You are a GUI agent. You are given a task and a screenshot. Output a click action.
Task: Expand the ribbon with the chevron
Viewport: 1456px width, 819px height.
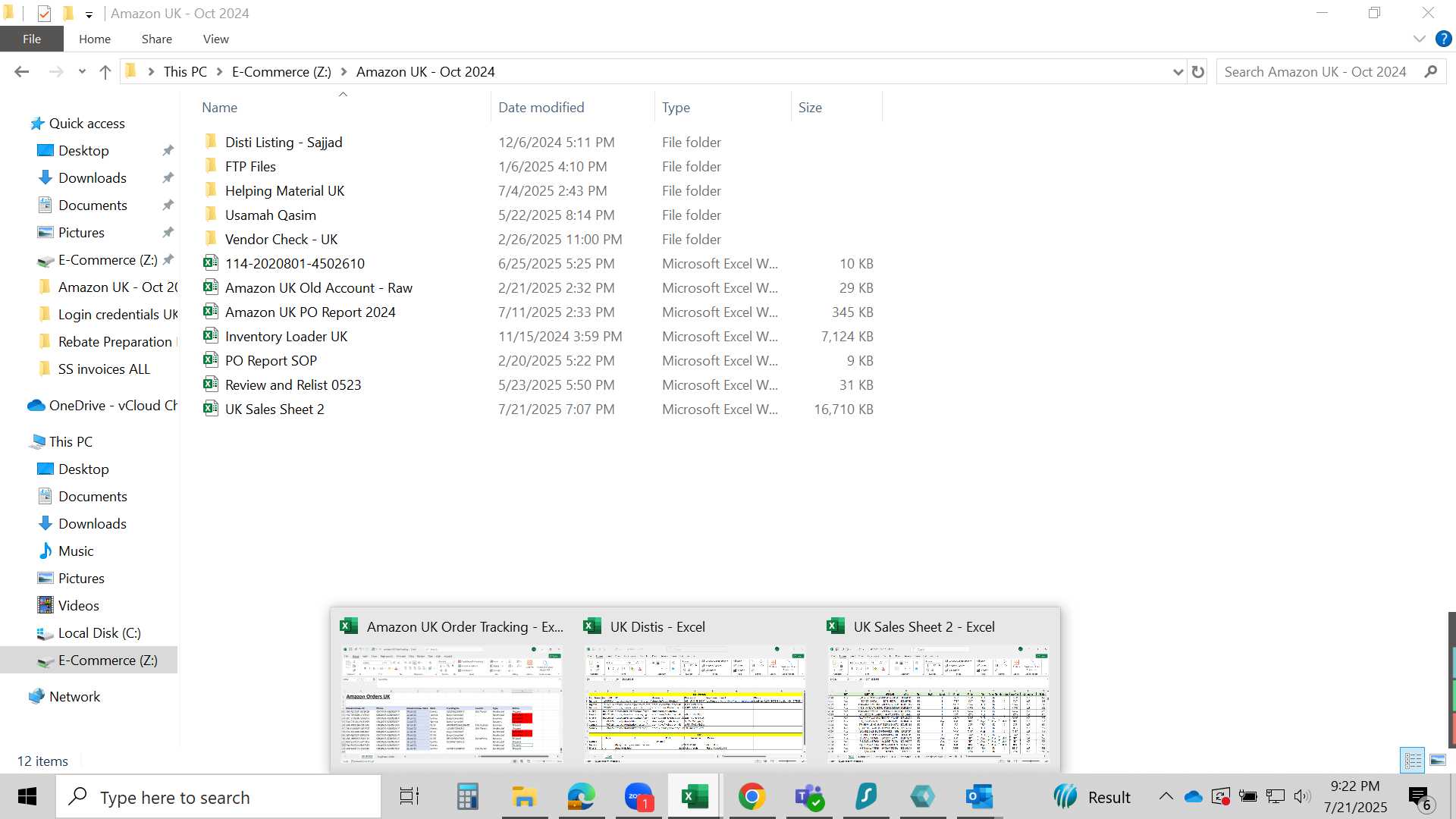pyautogui.click(x=1420, y=39)
